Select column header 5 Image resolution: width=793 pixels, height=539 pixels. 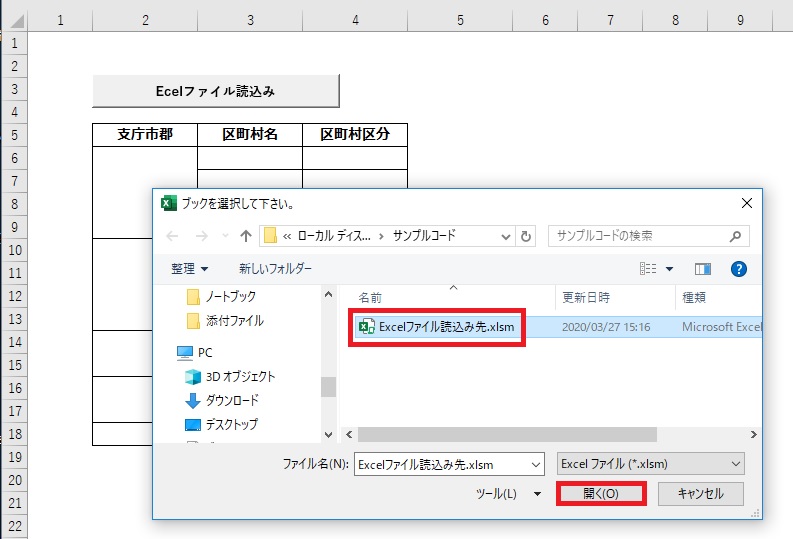(460, 20)
